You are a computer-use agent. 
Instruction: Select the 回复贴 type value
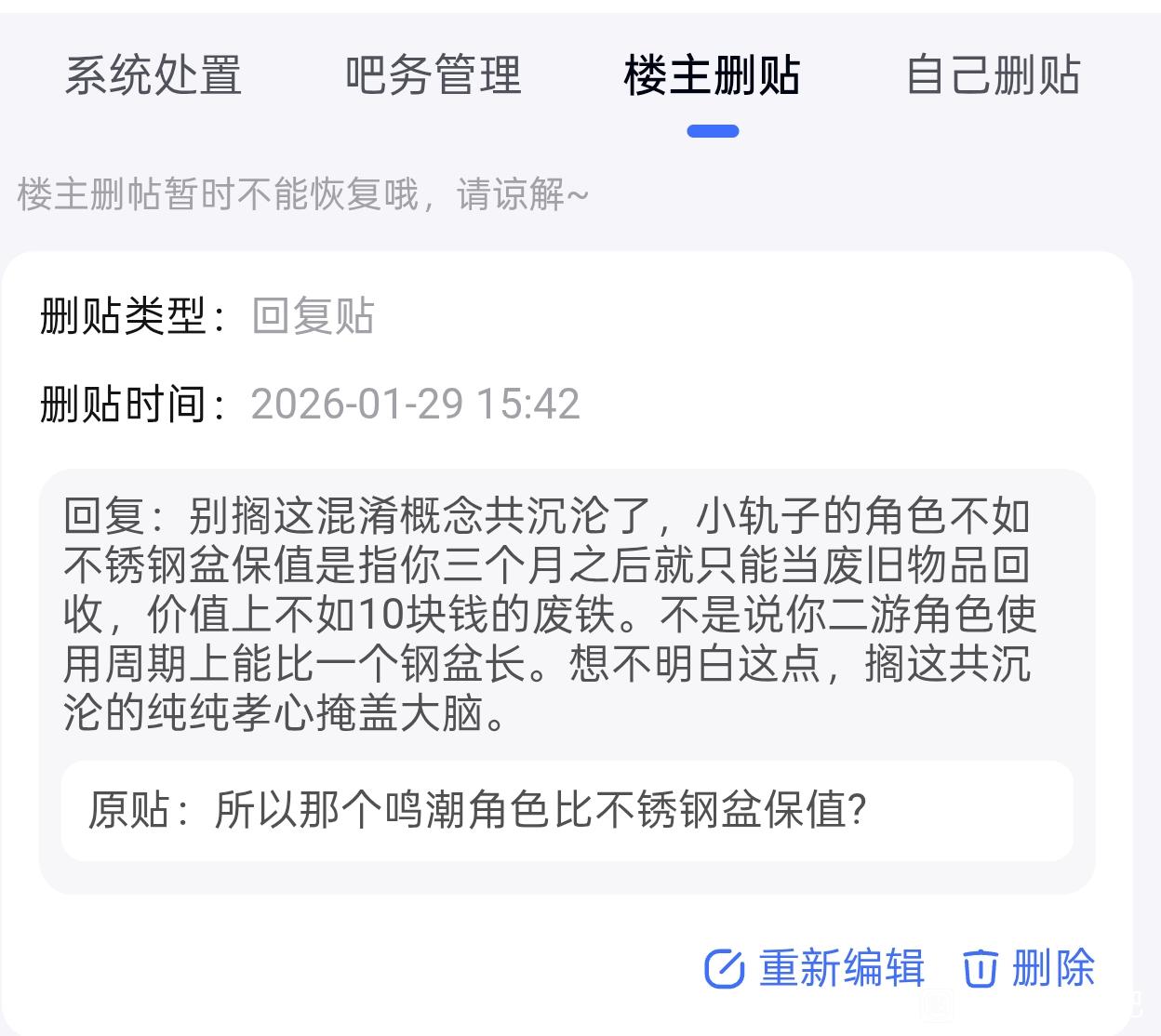pos(313,316)
